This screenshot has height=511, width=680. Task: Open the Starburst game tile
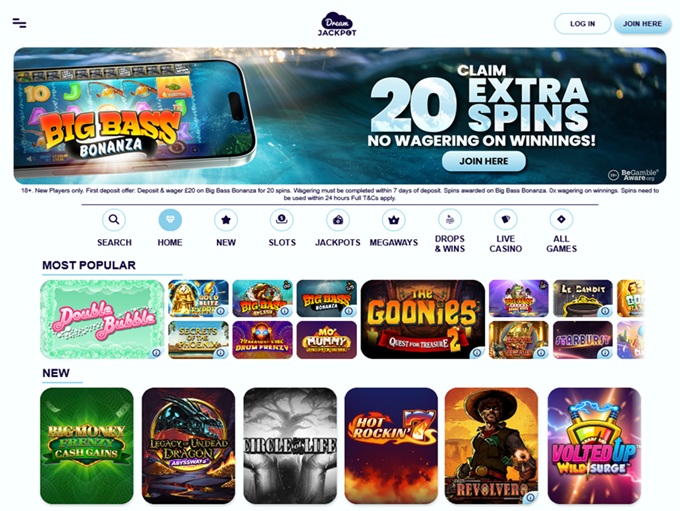582,340
